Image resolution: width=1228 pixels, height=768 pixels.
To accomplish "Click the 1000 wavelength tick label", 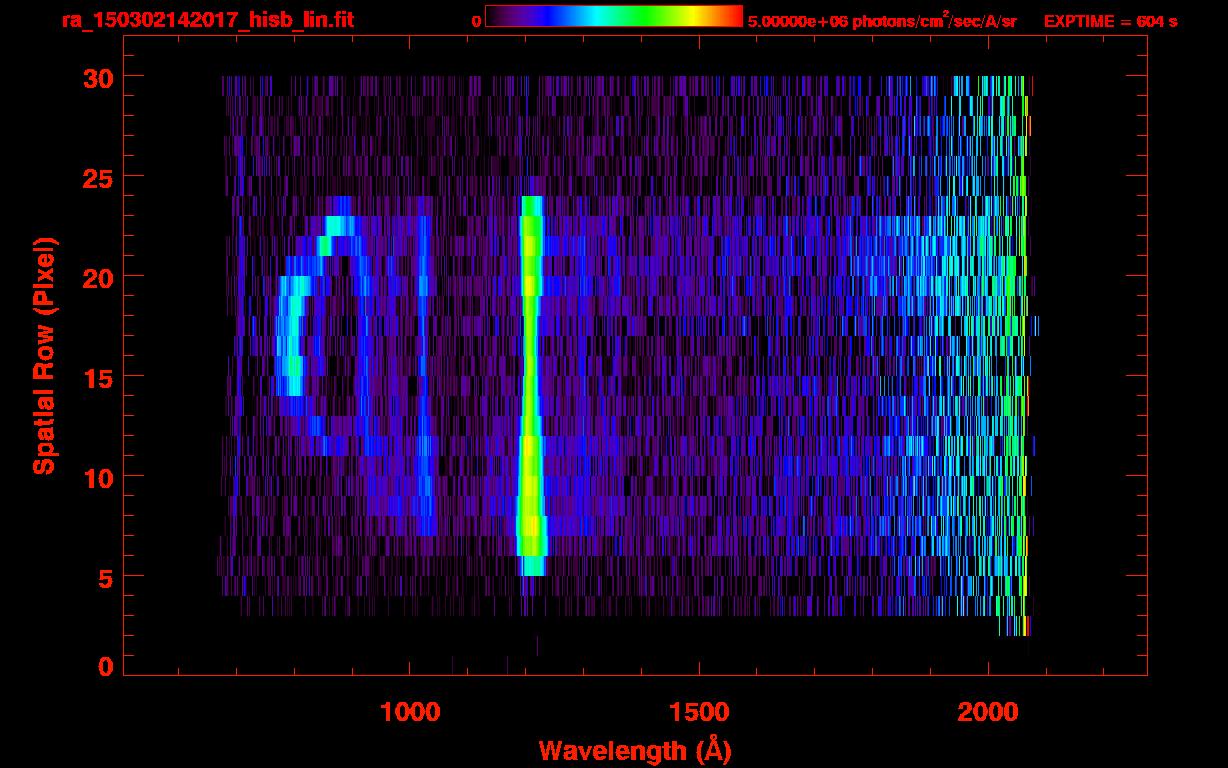I will pos(410,712).
